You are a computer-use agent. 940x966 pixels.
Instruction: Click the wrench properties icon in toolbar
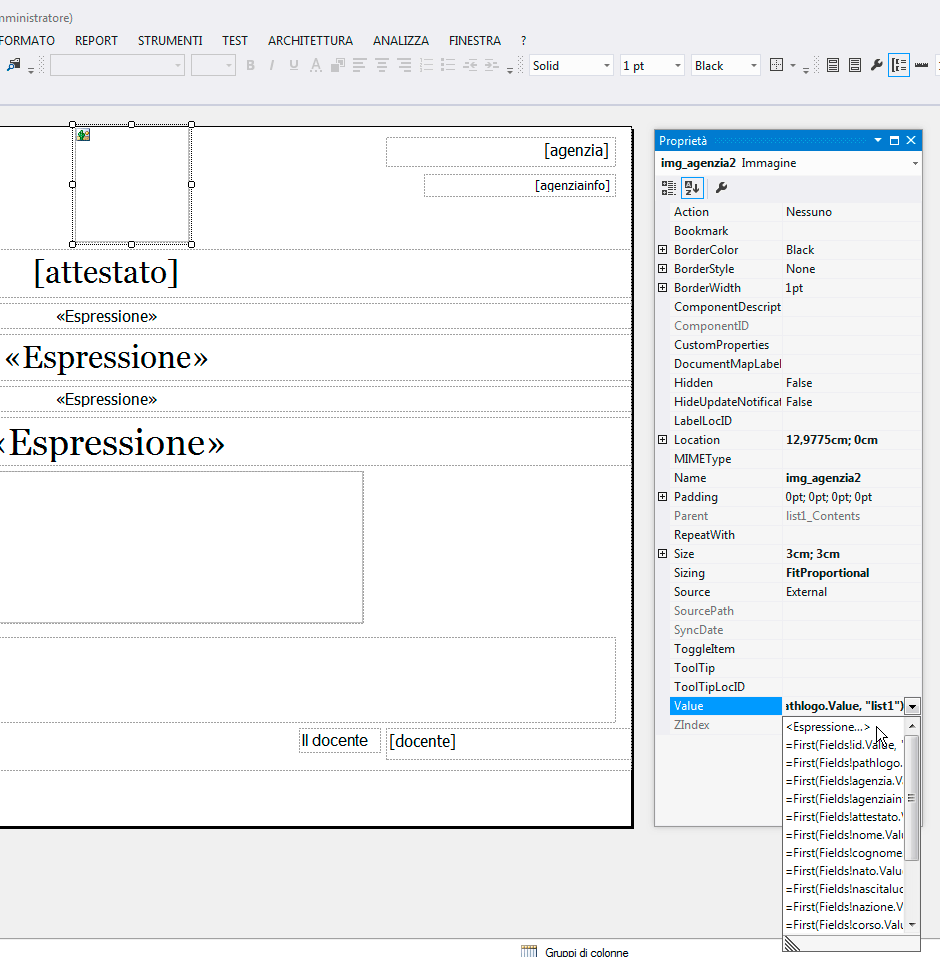pos(877,65)
